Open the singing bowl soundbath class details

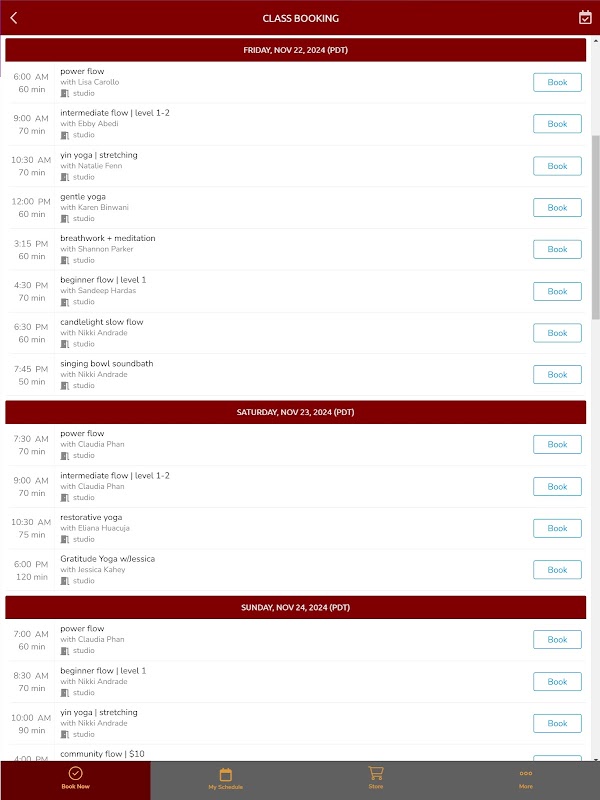coord(107,364)
